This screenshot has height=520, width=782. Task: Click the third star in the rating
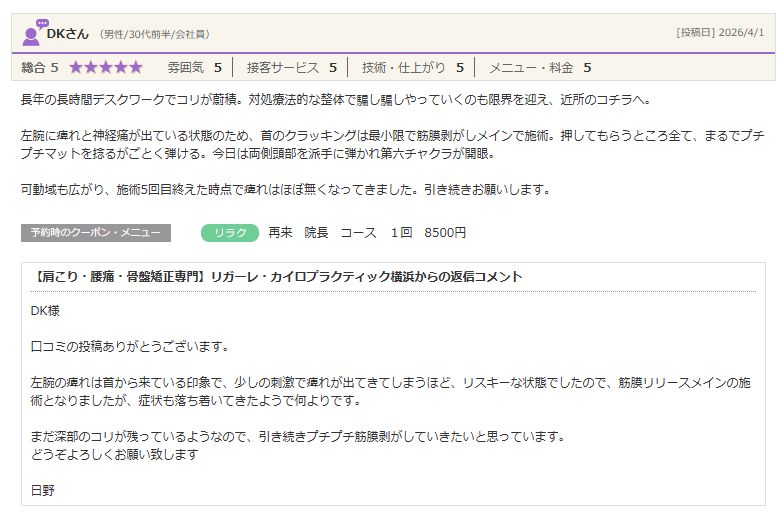click(106, 68)
